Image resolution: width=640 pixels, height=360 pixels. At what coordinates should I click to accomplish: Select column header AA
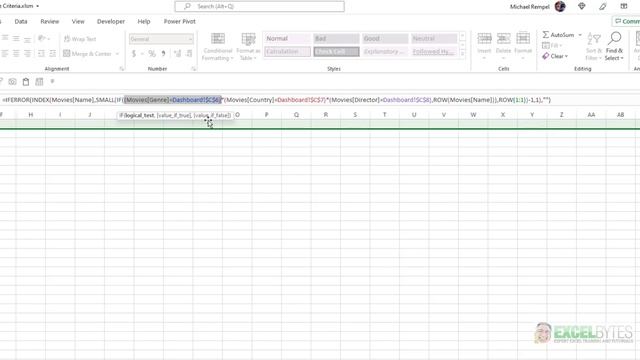point(591,115)
